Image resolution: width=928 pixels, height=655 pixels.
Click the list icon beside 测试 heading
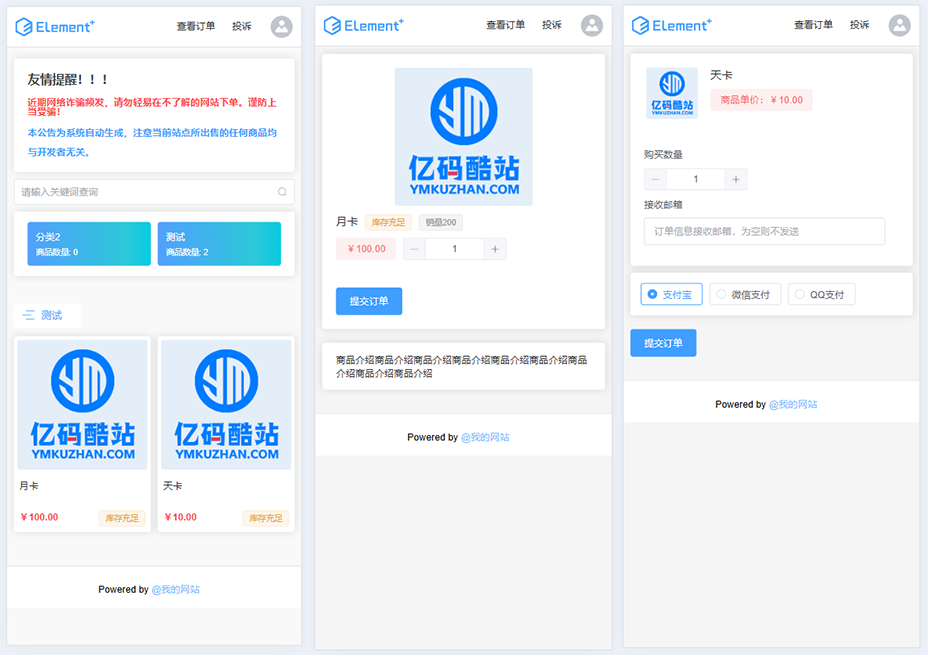click(x=28, y=315)
